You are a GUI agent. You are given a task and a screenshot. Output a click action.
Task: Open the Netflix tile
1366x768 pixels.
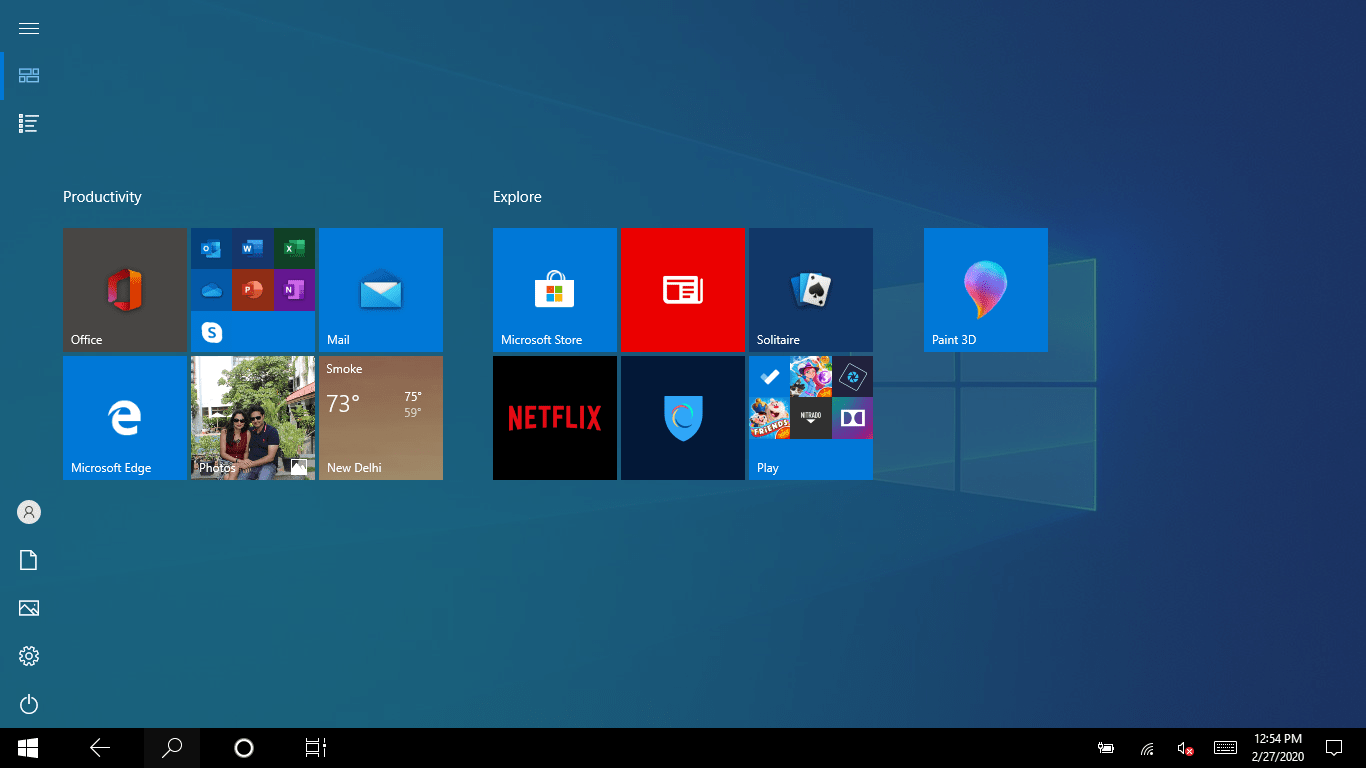coord(555,418)
